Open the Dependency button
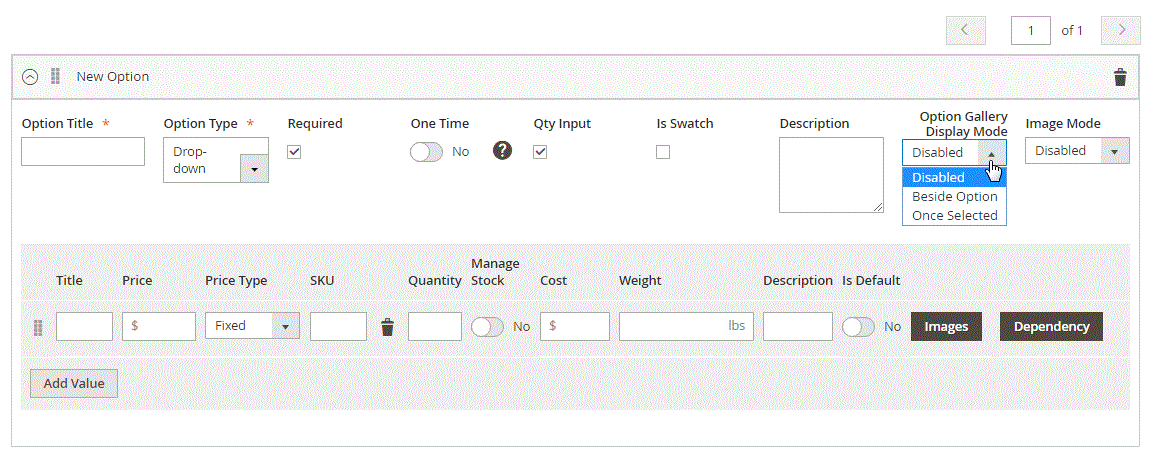The width and height of the screenshot is (1150, 453). pos(1051,326)
